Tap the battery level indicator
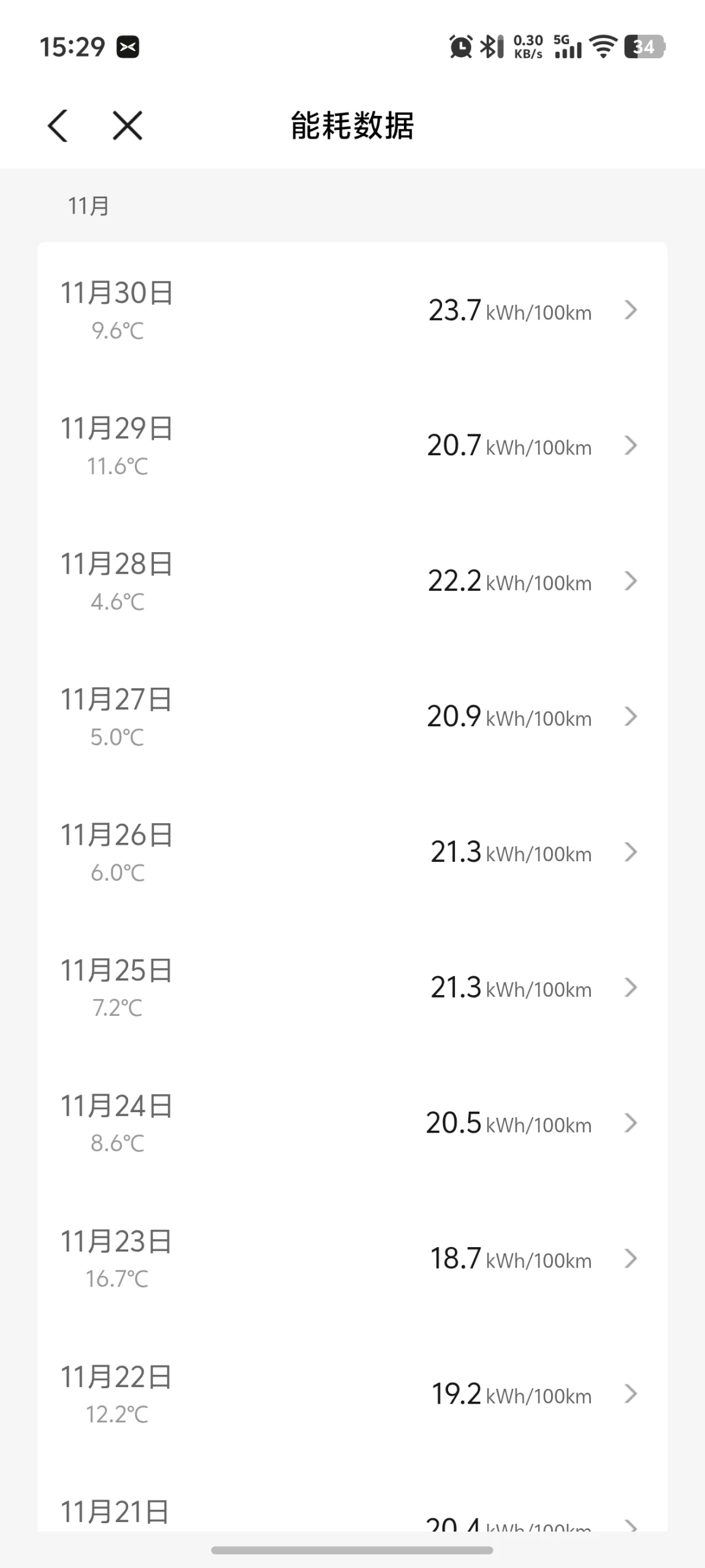 coord(644,47)
